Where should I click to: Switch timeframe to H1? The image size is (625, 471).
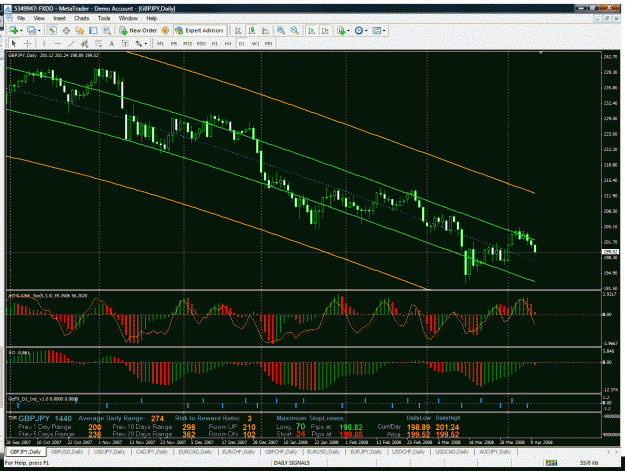(214, 44)
